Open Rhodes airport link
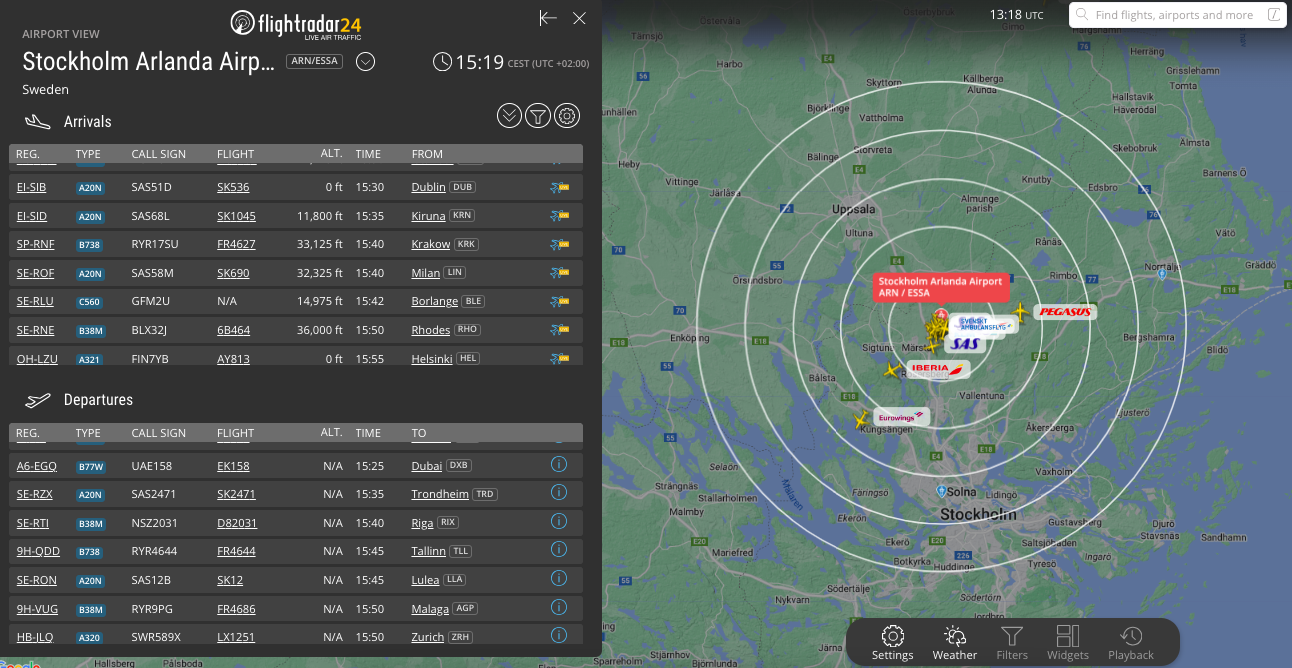This screenshot has height=668, width=1292. tap(431, 330)
